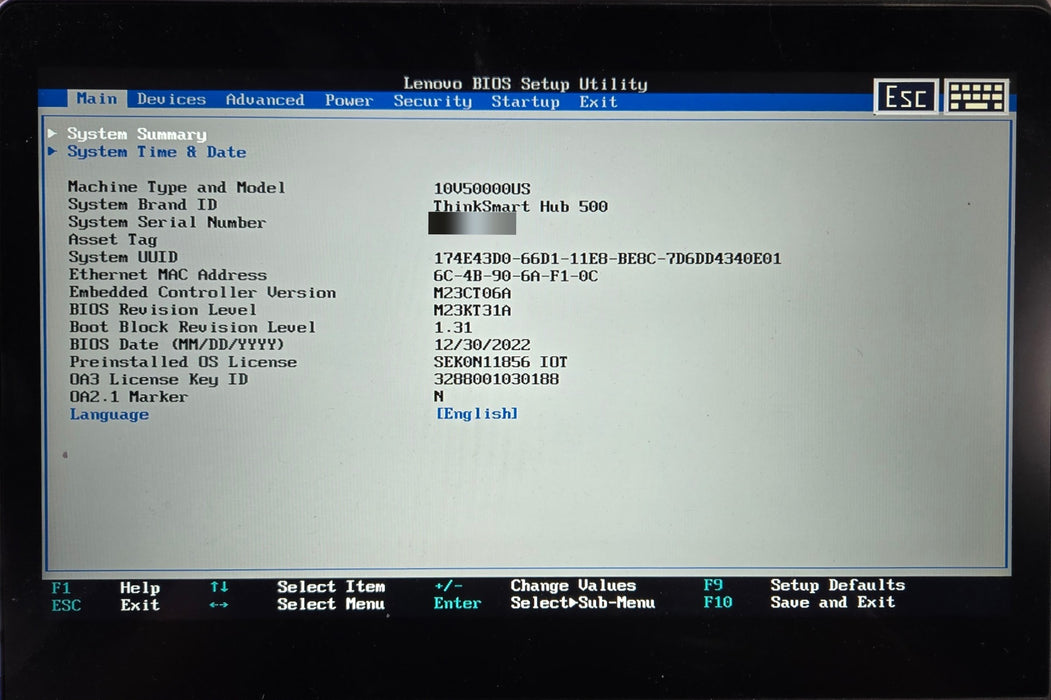
Task: Click the ESC Exit hint
Action: click(105, 605)
